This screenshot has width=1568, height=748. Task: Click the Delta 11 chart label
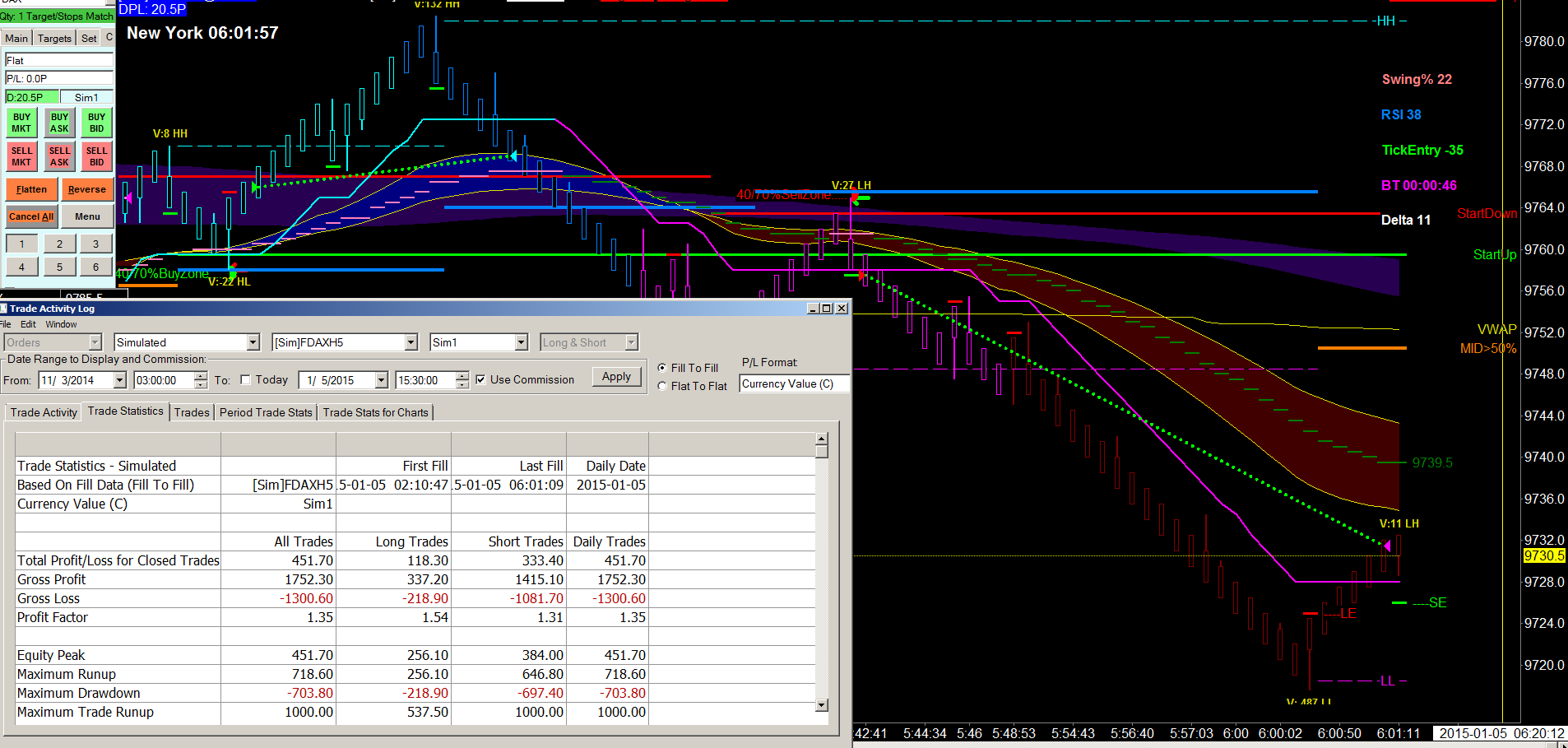[x=1406, y=220]
